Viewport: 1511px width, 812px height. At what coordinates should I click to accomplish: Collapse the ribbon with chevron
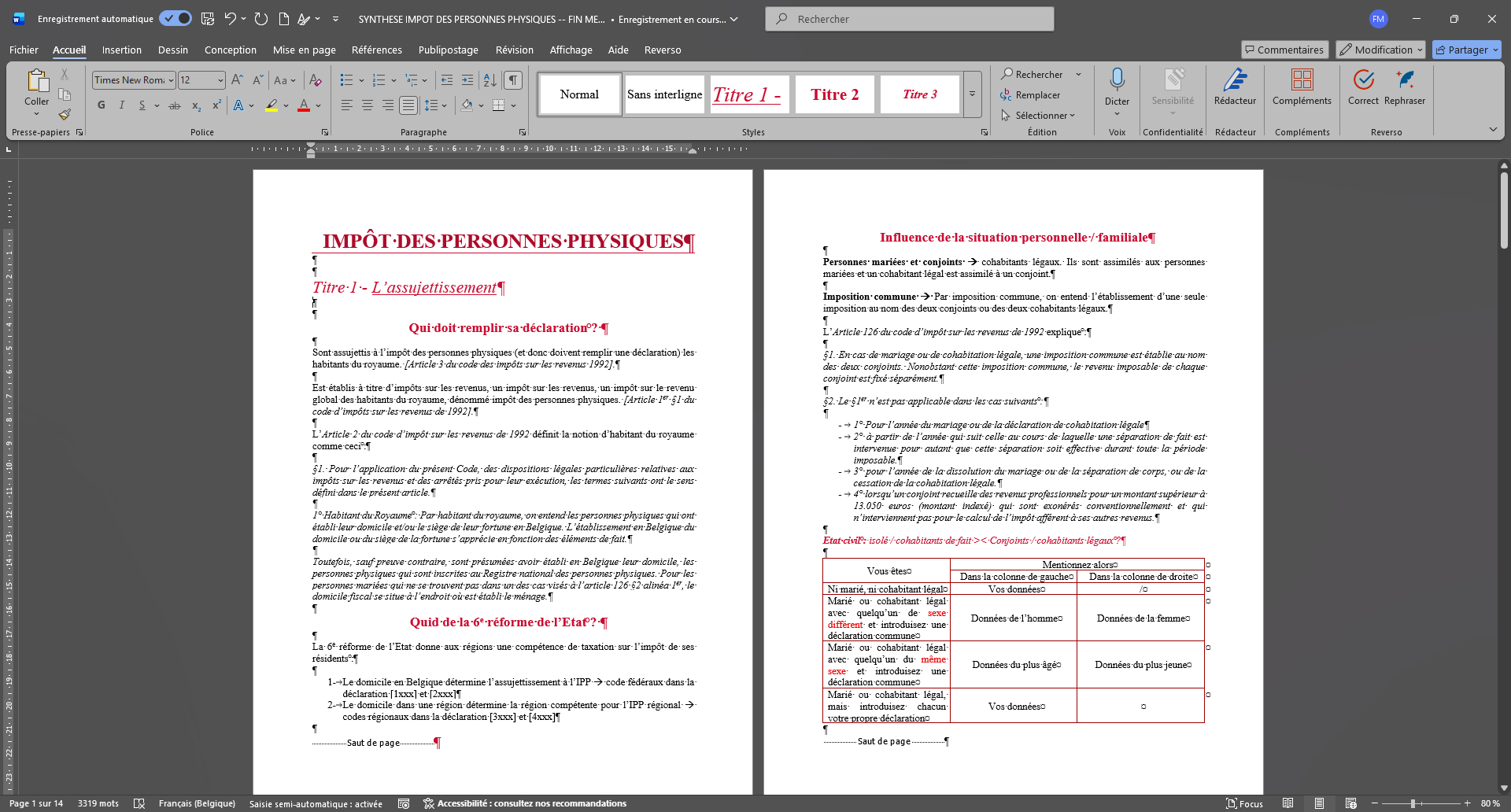[x=1493, y=130]
